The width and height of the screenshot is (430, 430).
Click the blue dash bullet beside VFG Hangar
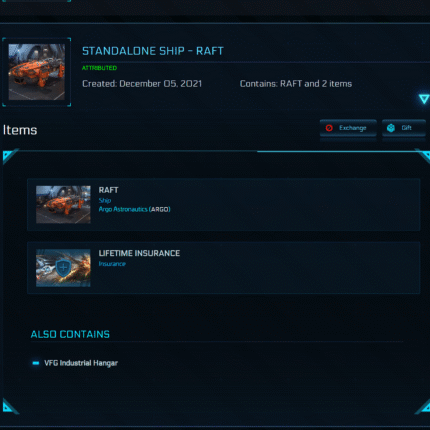point(36,363)
